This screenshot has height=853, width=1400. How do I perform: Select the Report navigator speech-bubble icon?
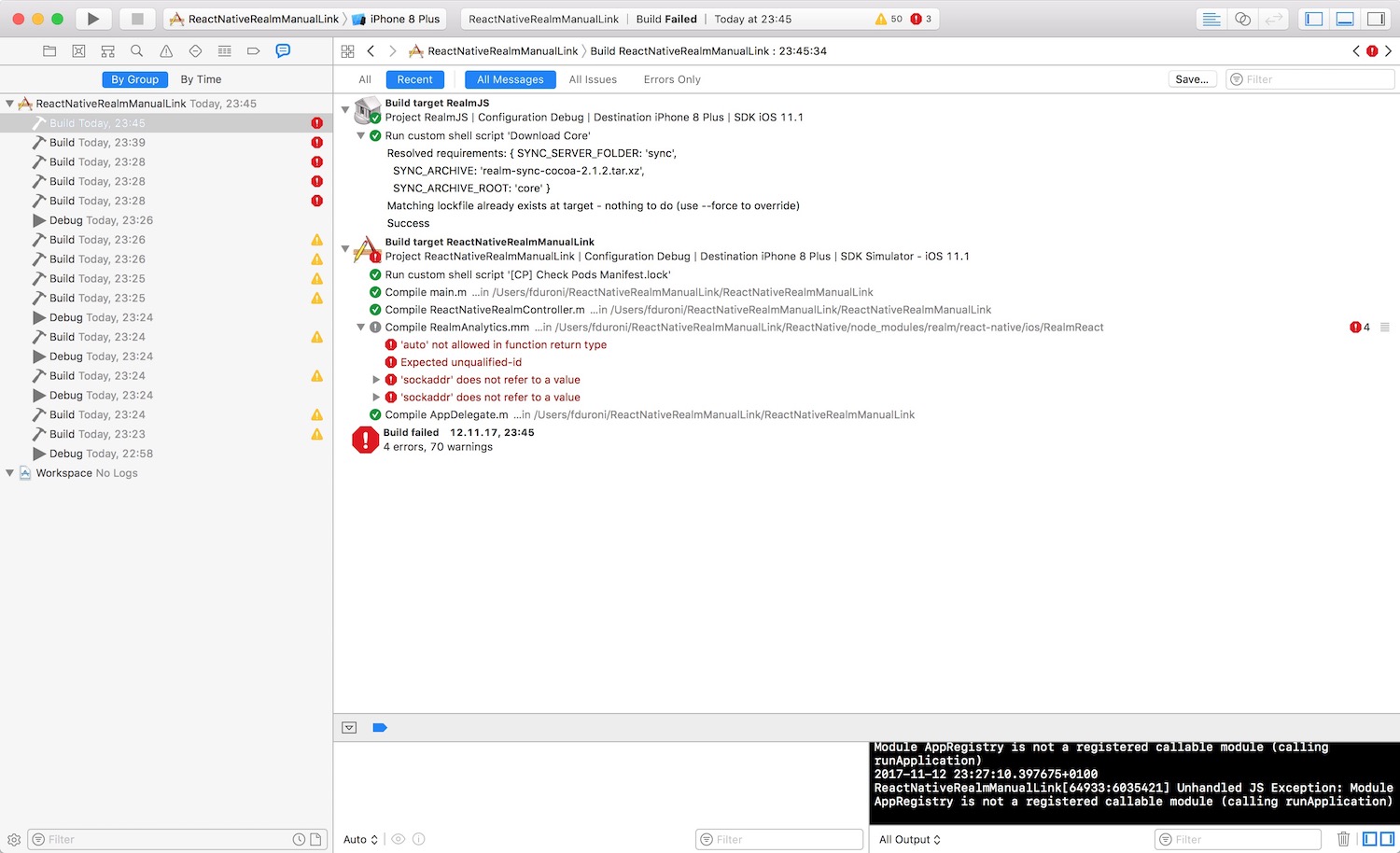coord(283,51)
